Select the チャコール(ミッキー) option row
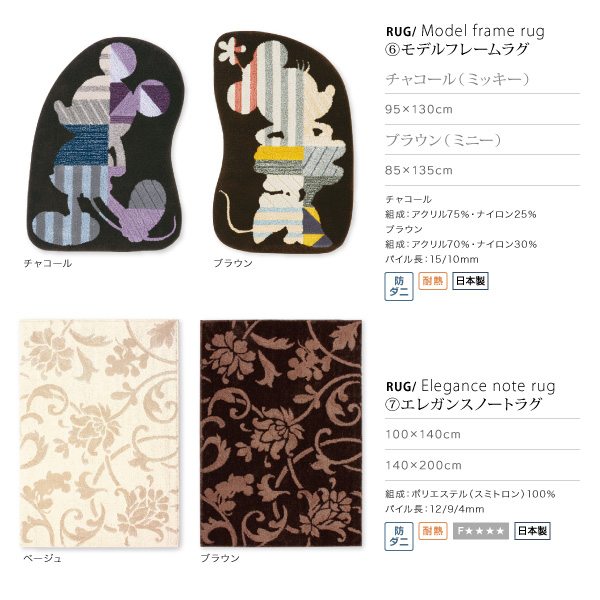Image resolution: width=600 pixels, height=600 pixels. pos(482,79)
